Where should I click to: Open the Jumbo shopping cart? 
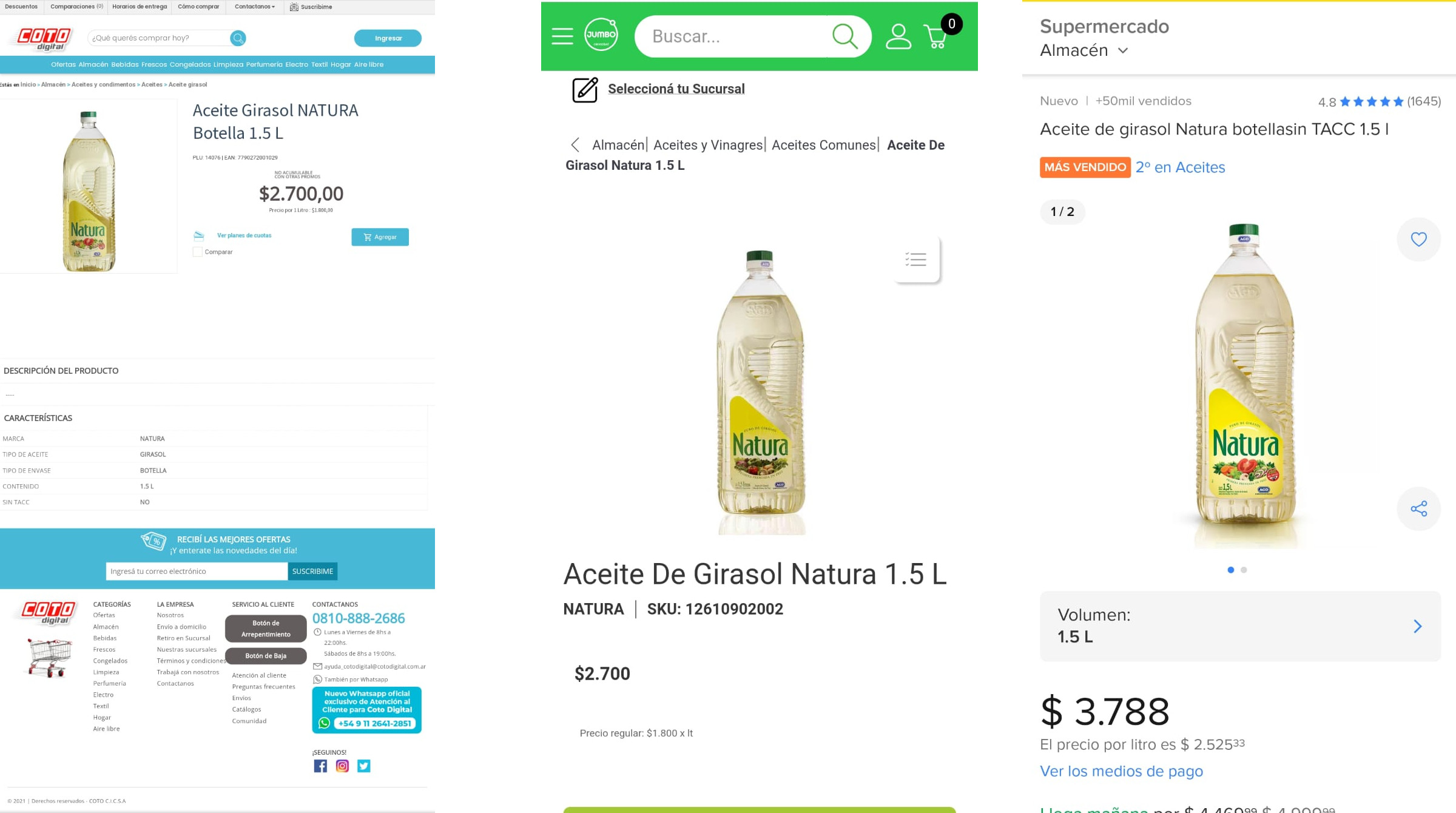click(936, 36)
